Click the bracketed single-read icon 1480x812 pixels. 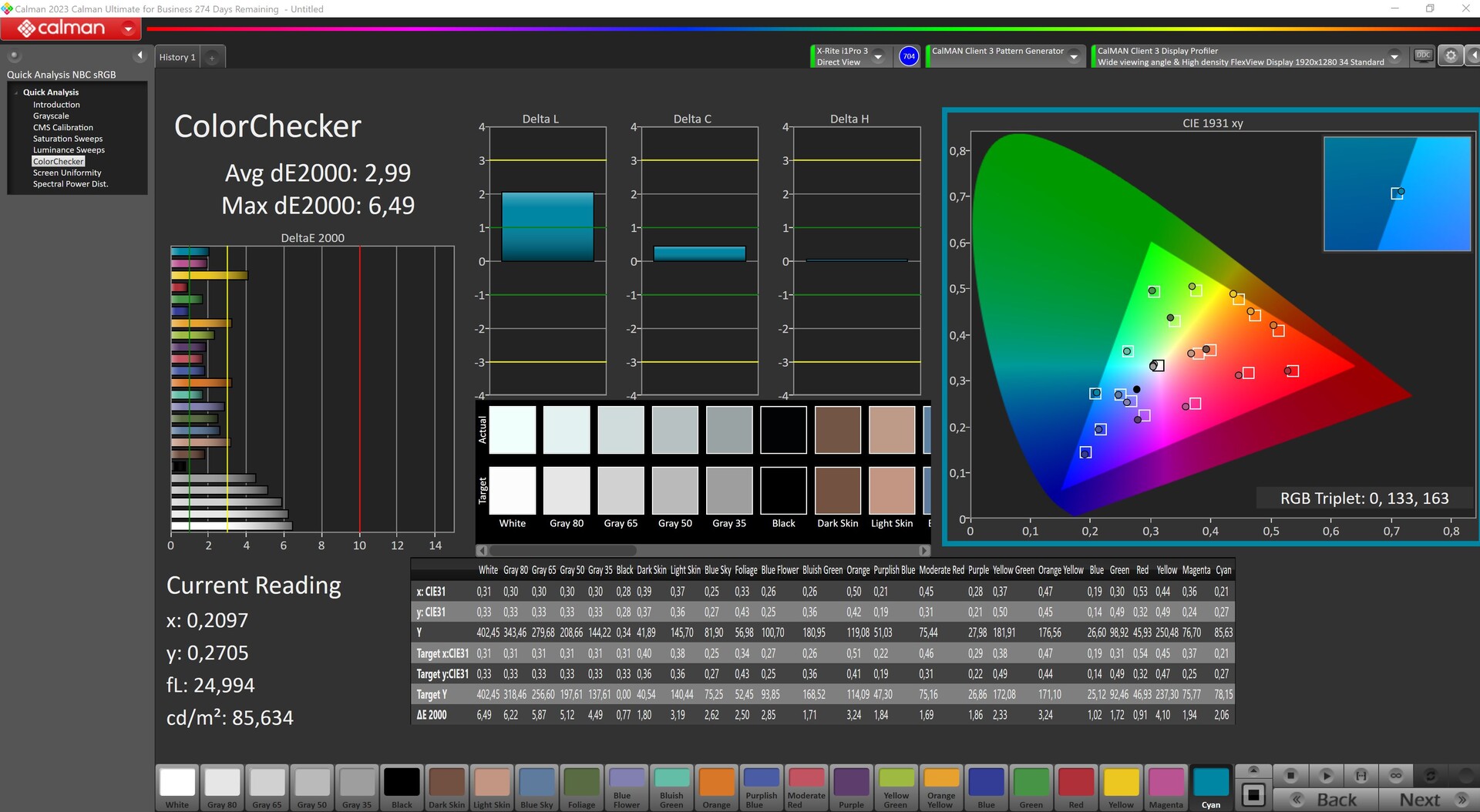click(1361, 775)
